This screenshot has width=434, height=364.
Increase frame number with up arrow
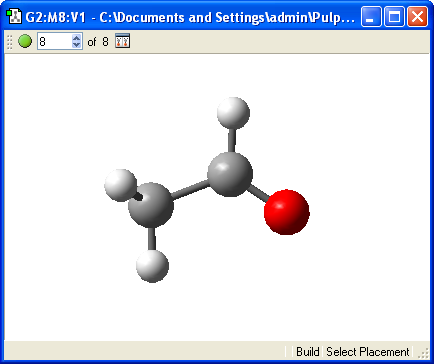click(x=77, y=38)
